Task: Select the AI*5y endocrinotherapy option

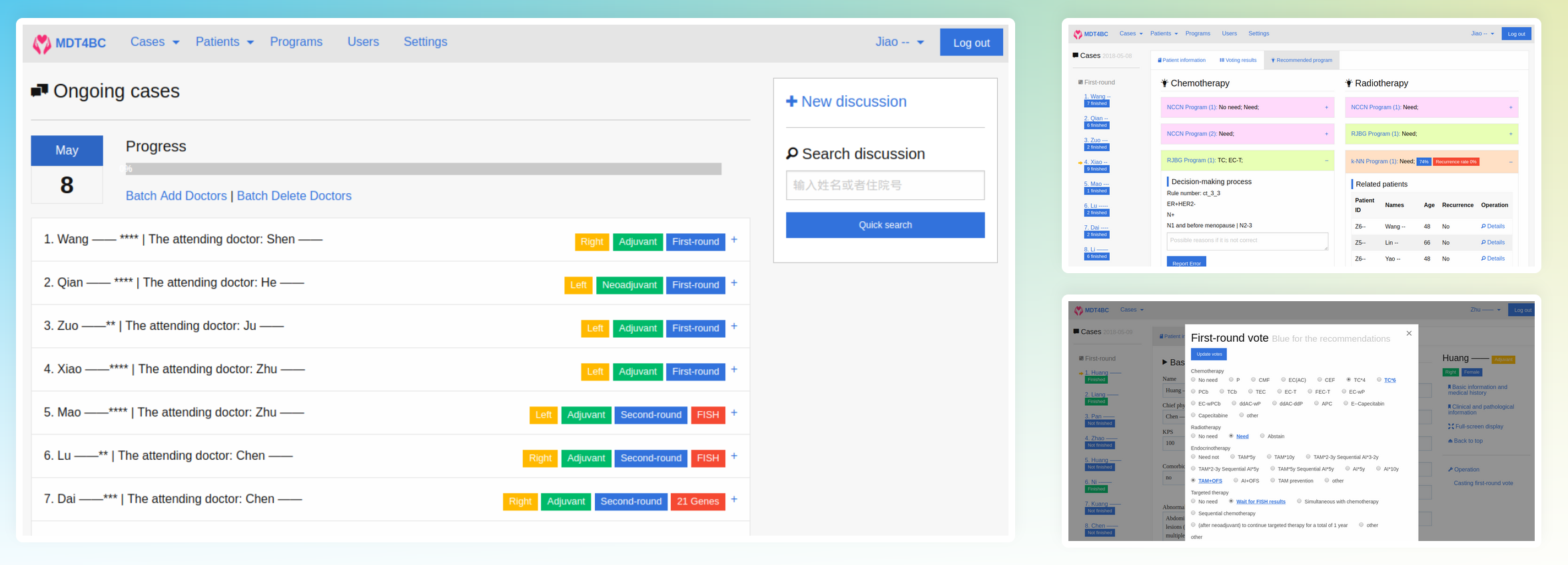Action: tap(1348, 469)
